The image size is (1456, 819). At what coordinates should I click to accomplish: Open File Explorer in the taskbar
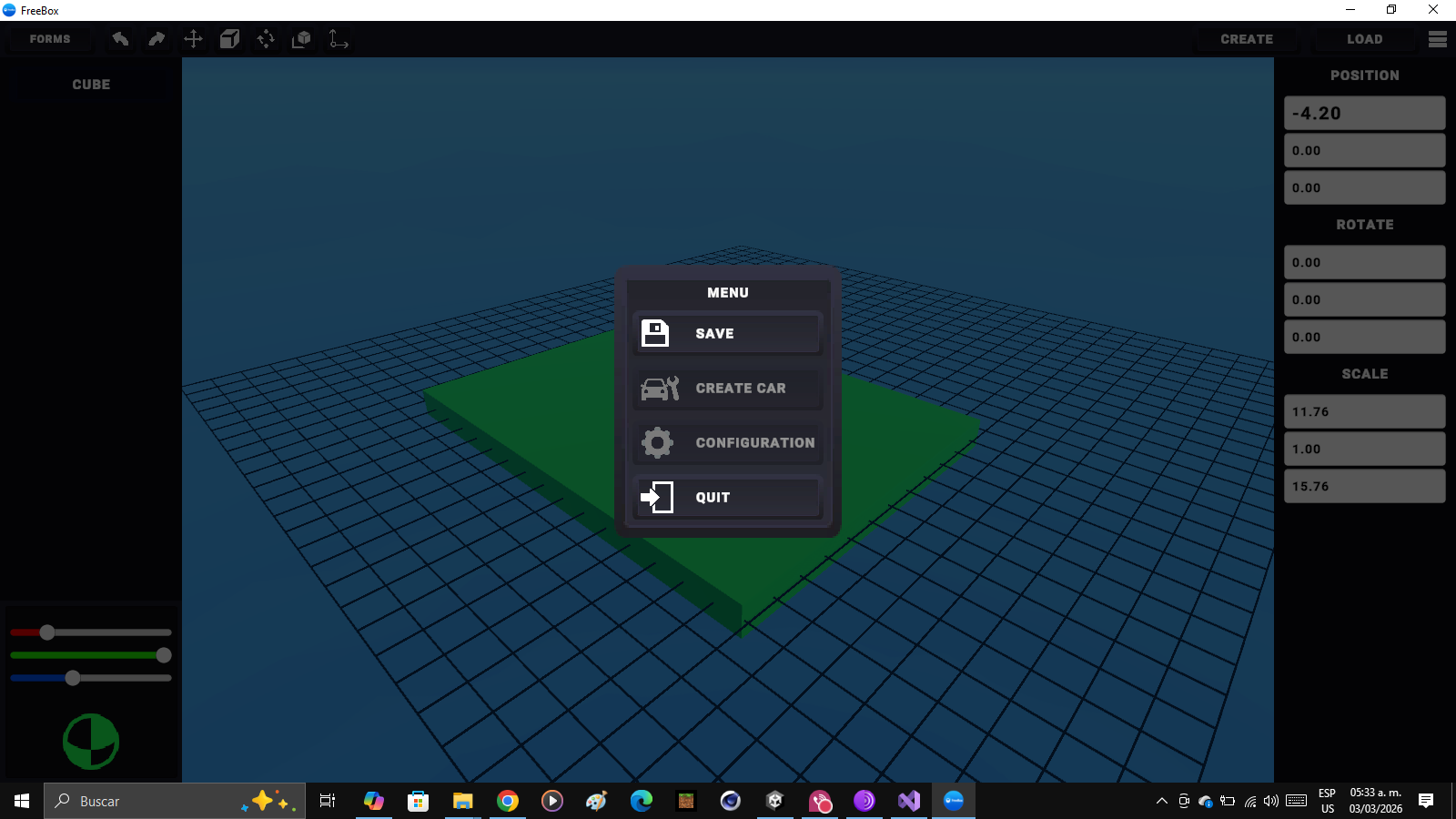click(x=463, y=801)
